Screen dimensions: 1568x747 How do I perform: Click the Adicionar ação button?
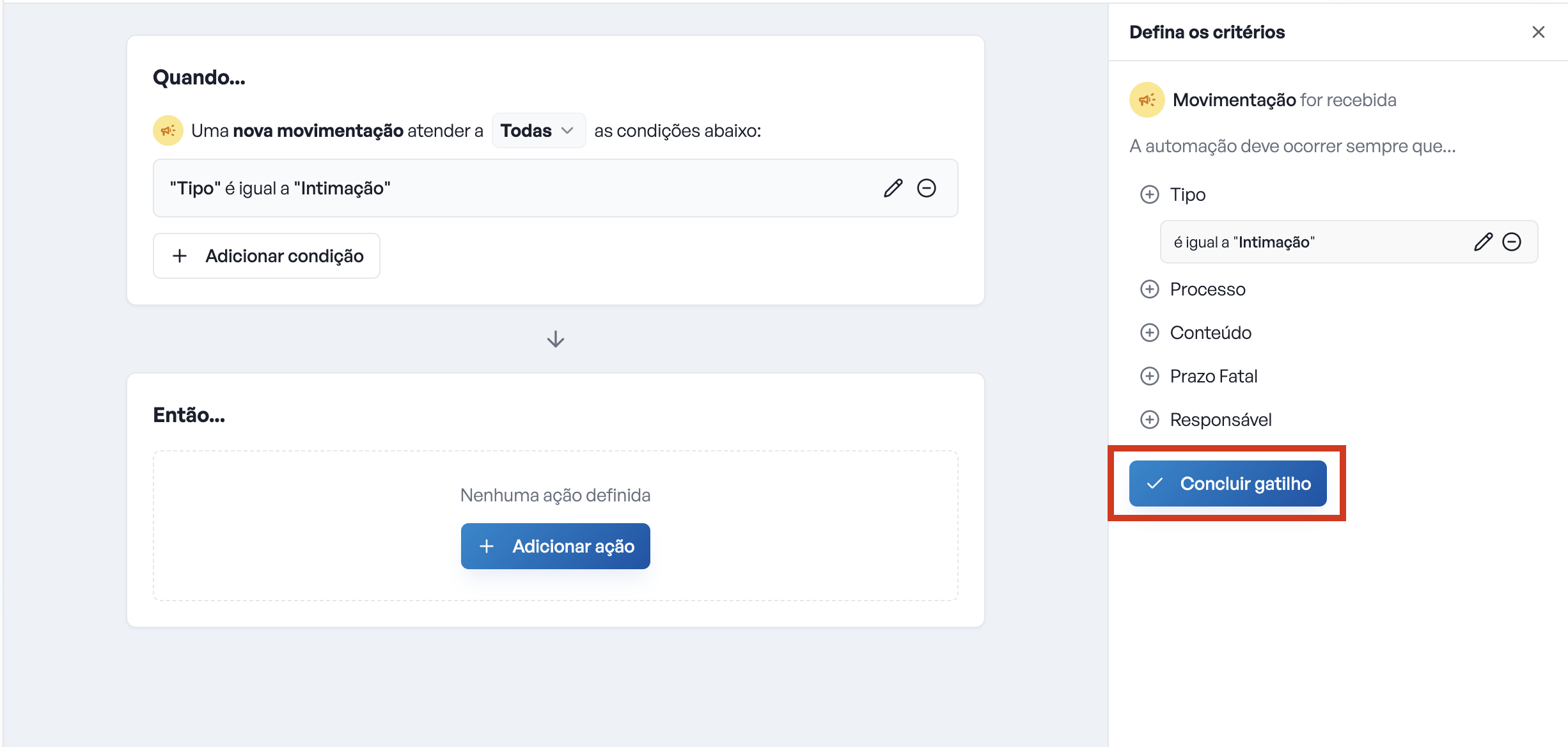(555, 546)
